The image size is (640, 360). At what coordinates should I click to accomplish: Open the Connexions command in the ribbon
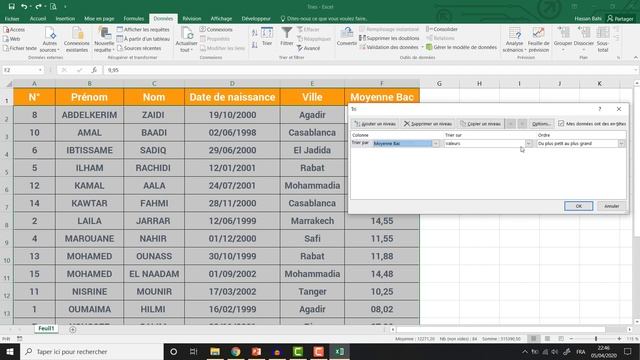click(x=216, y=30)
